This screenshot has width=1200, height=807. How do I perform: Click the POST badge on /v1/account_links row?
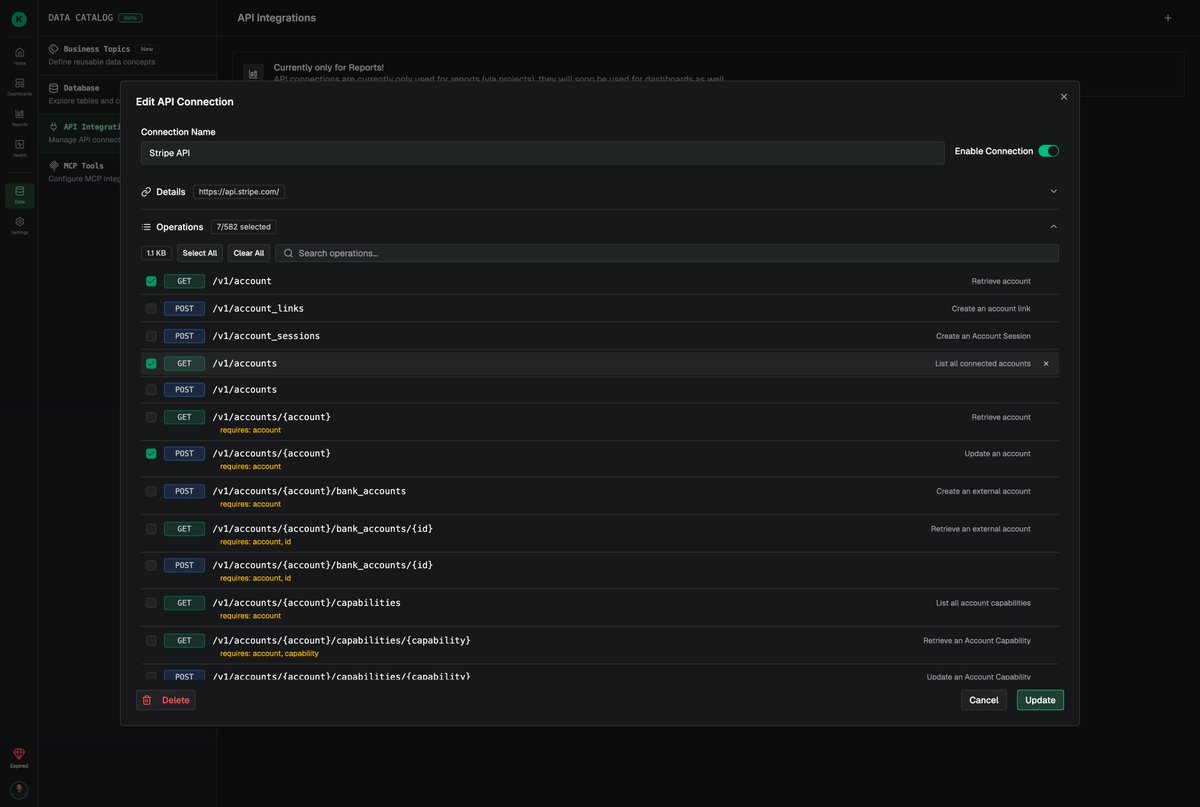pyautogui.click(x=184, y=309)
